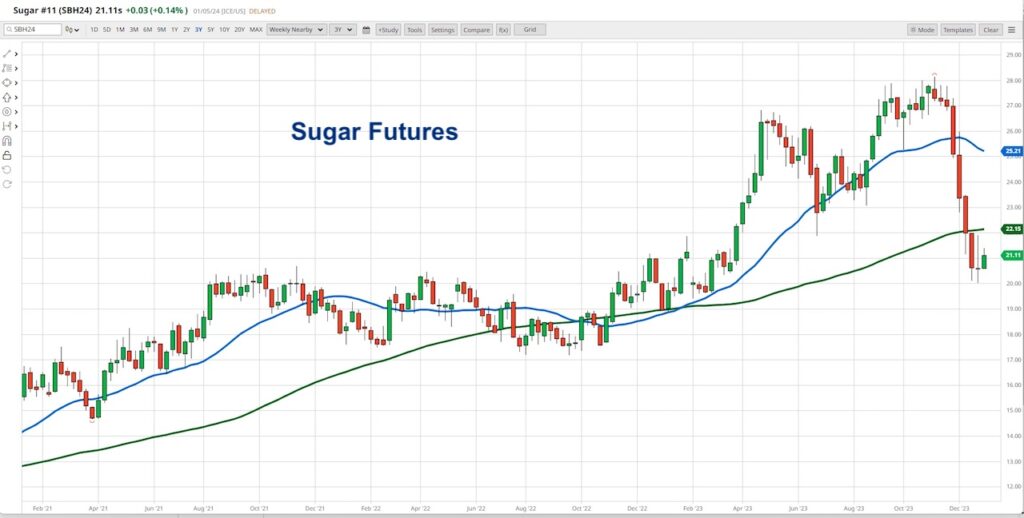
Task: Select the 1D time range
Action: coord(94,30)
